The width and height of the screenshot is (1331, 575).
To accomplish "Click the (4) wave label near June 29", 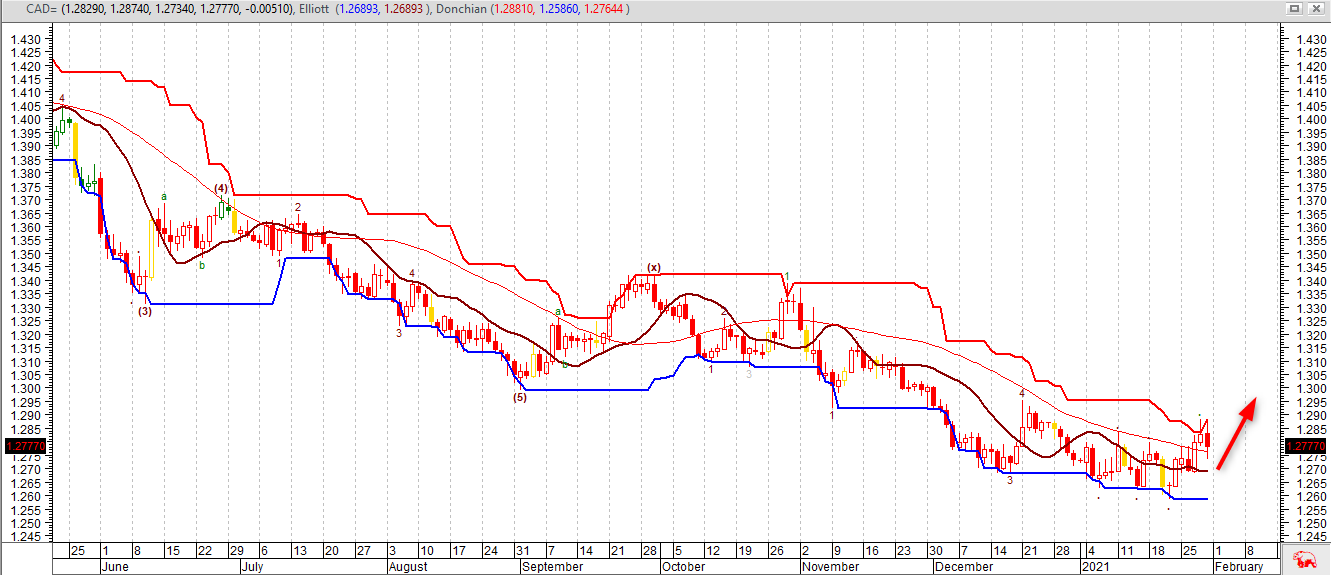I will tap(221, 188).
